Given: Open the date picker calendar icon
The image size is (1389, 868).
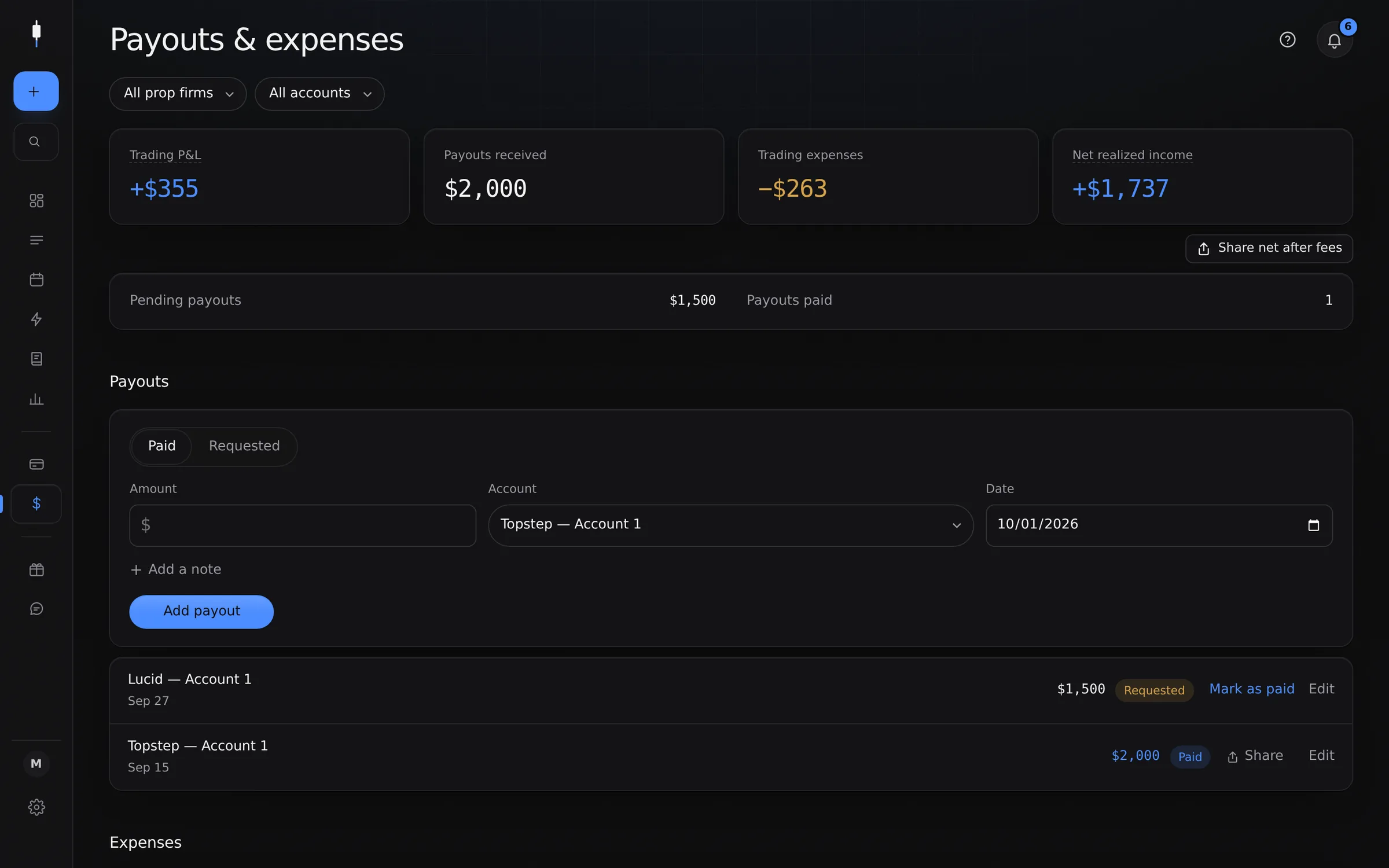Looking at the screenshot, I should point(1313,525).
